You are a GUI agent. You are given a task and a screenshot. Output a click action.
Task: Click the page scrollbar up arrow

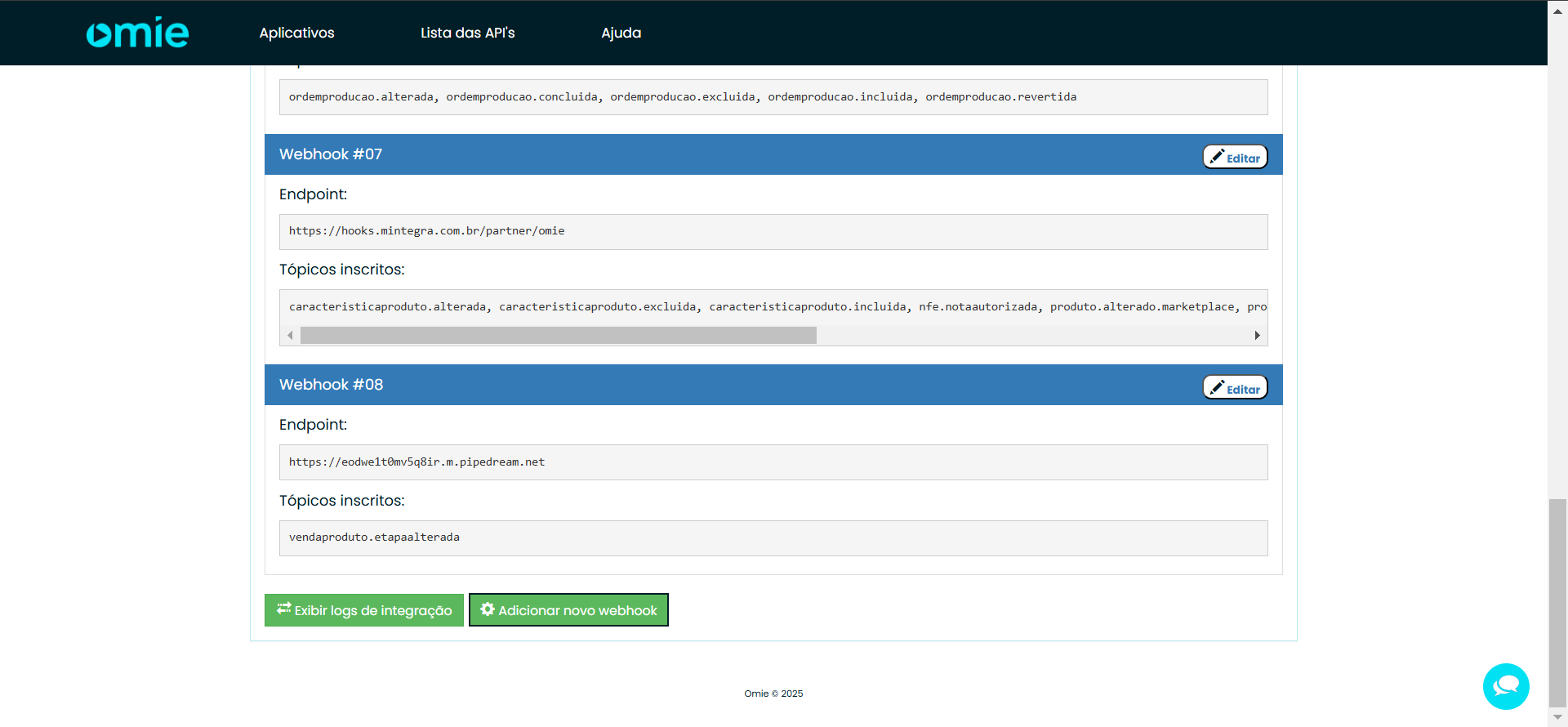tap(1558, 11)
